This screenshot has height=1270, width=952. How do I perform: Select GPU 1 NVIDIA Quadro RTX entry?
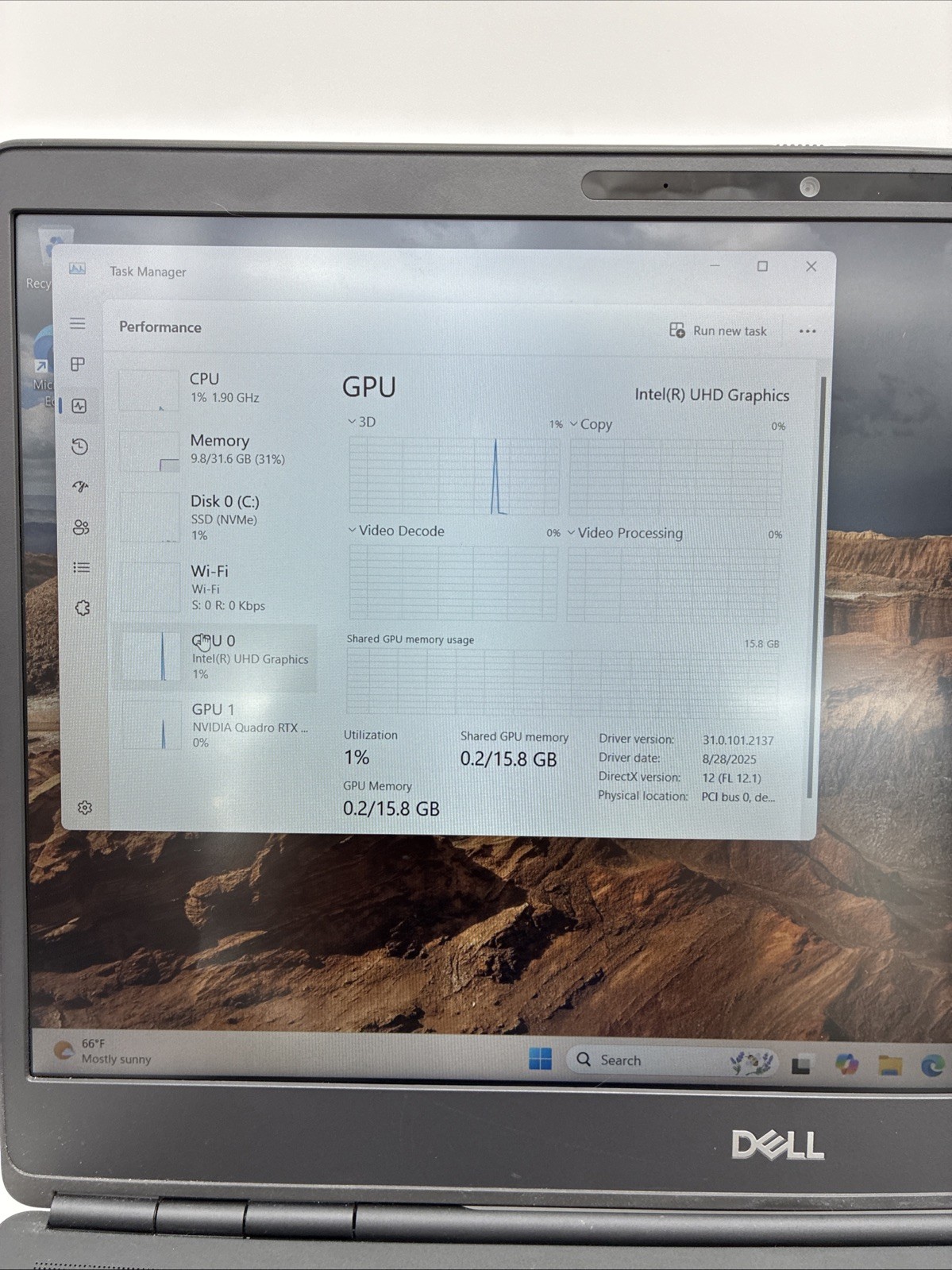[x=218, y=725]
